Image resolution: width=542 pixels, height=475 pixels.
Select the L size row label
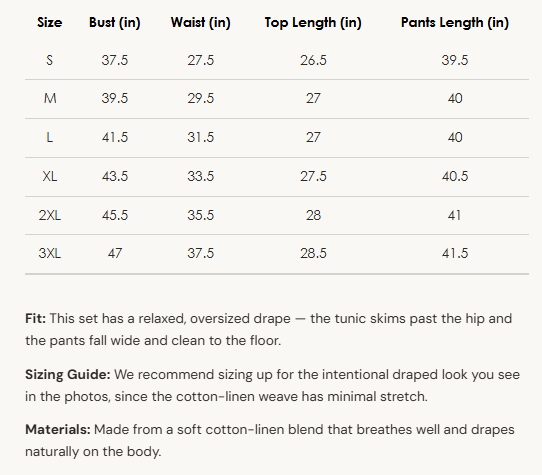[x=50, y=138]
